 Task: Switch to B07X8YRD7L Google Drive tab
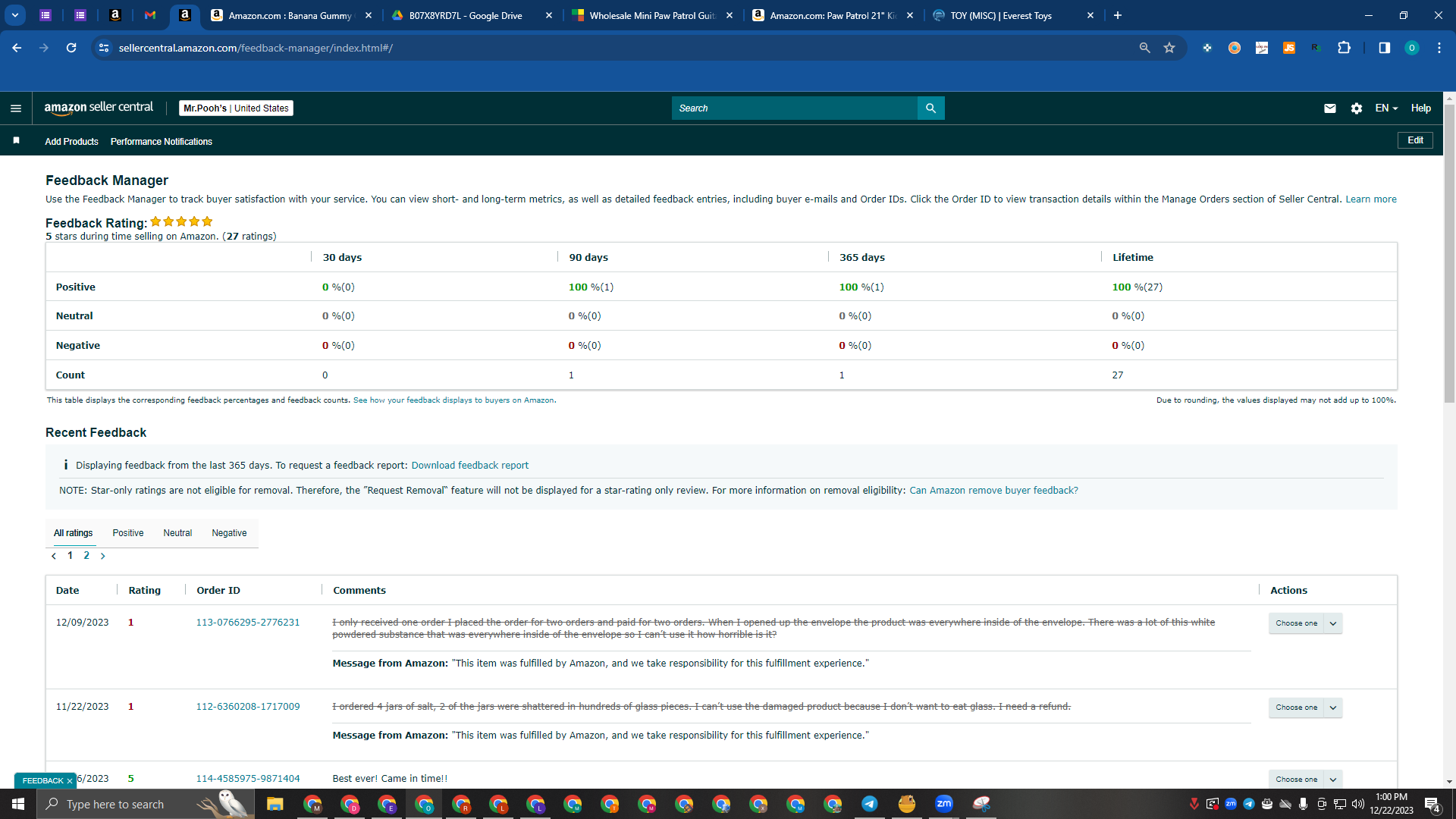coord(470,15)
